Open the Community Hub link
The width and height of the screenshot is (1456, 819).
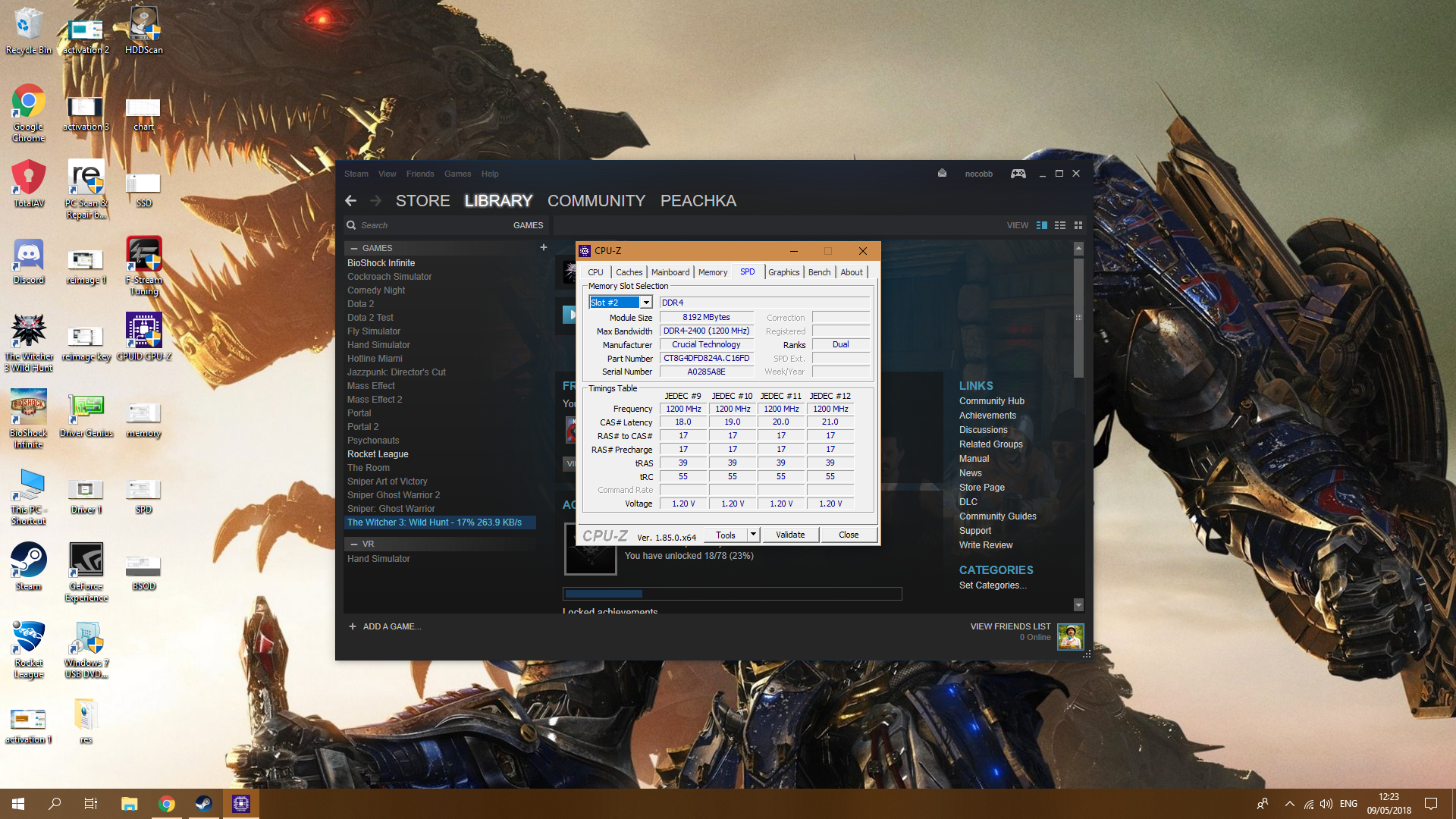click(x=991, y=401)
